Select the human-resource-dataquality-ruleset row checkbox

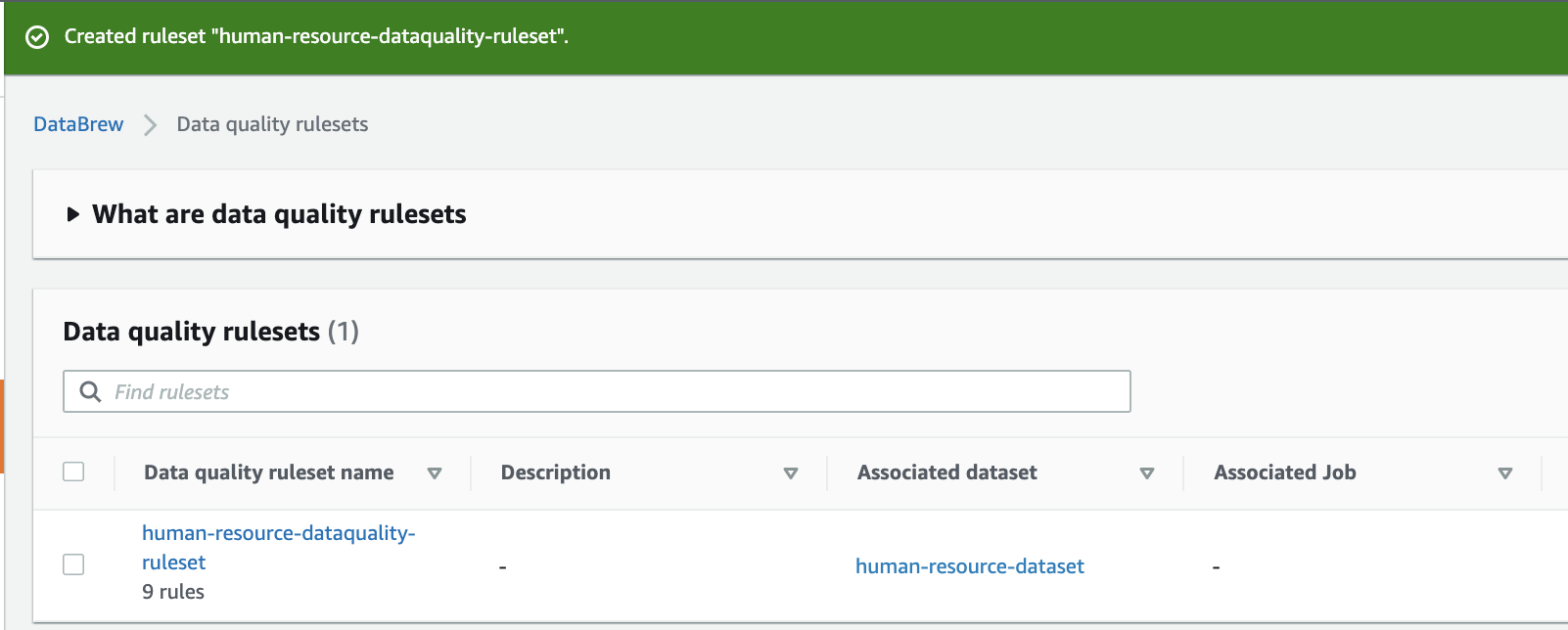coord(73,564)
